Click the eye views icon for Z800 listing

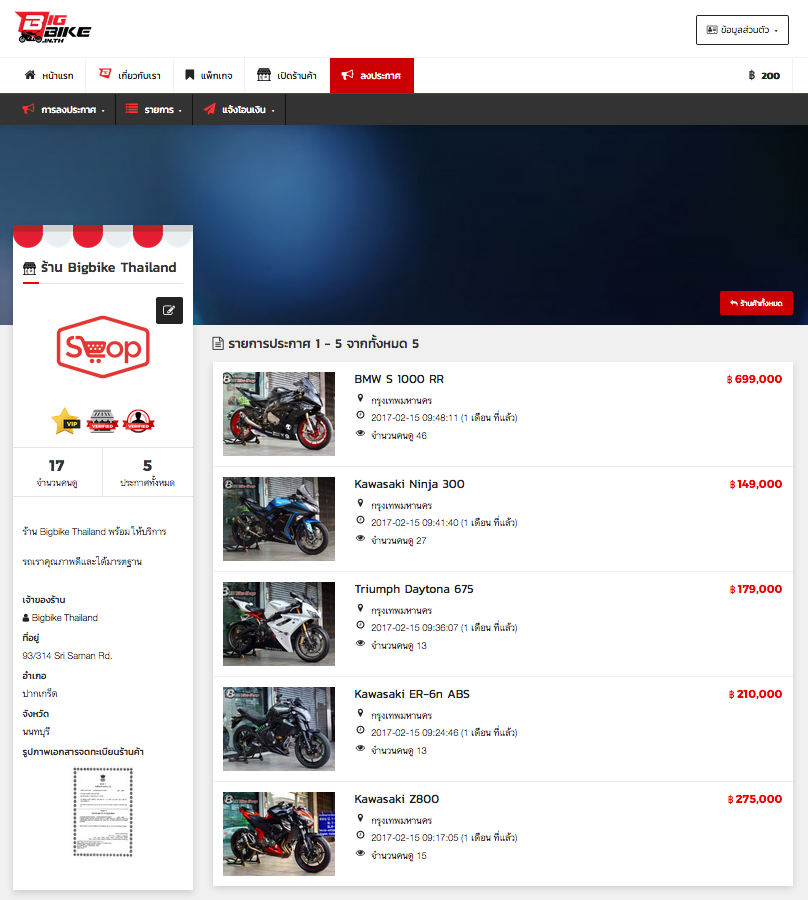click(360, 854)
